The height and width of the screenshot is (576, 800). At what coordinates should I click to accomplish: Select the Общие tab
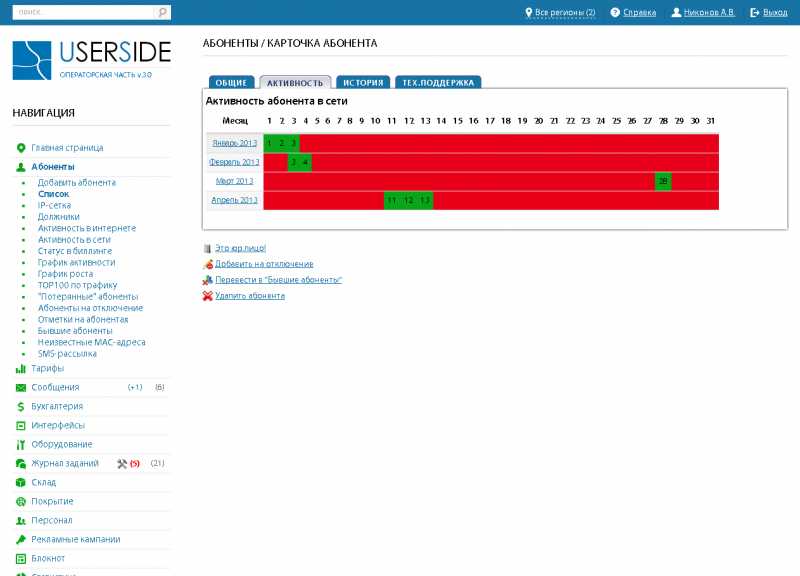click(231, 83)
